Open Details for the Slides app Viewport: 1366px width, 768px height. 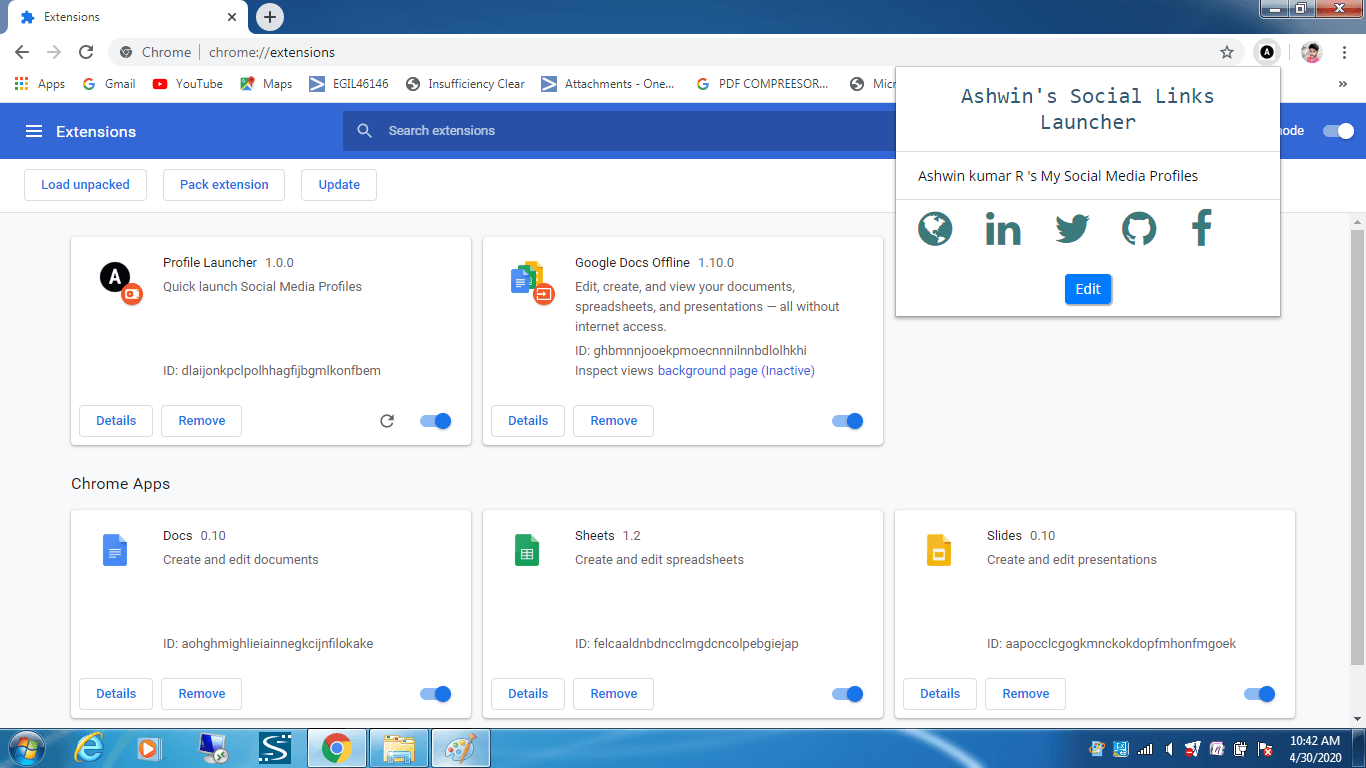940,694
